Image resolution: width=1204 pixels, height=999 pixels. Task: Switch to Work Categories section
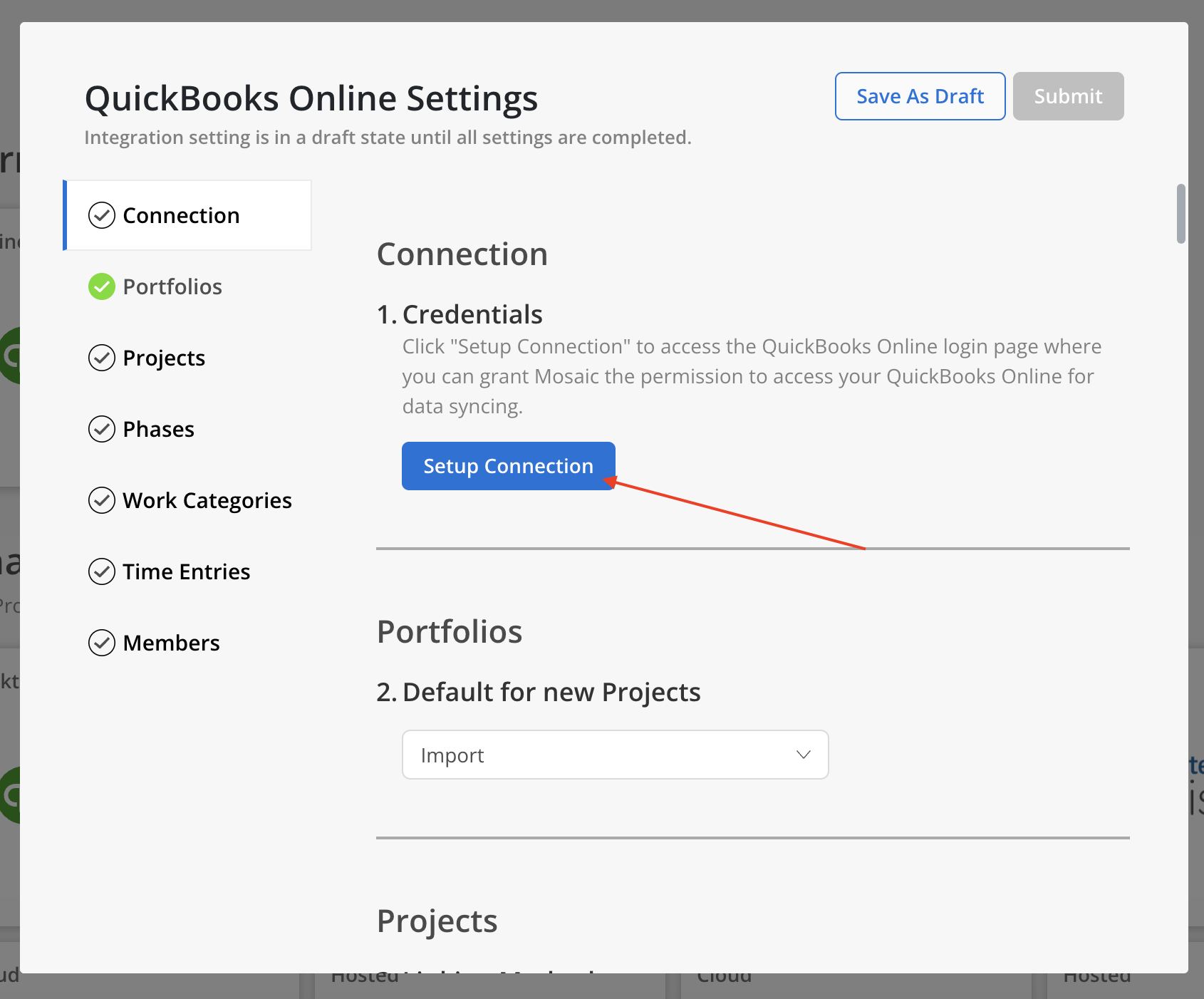pos(207,500)
